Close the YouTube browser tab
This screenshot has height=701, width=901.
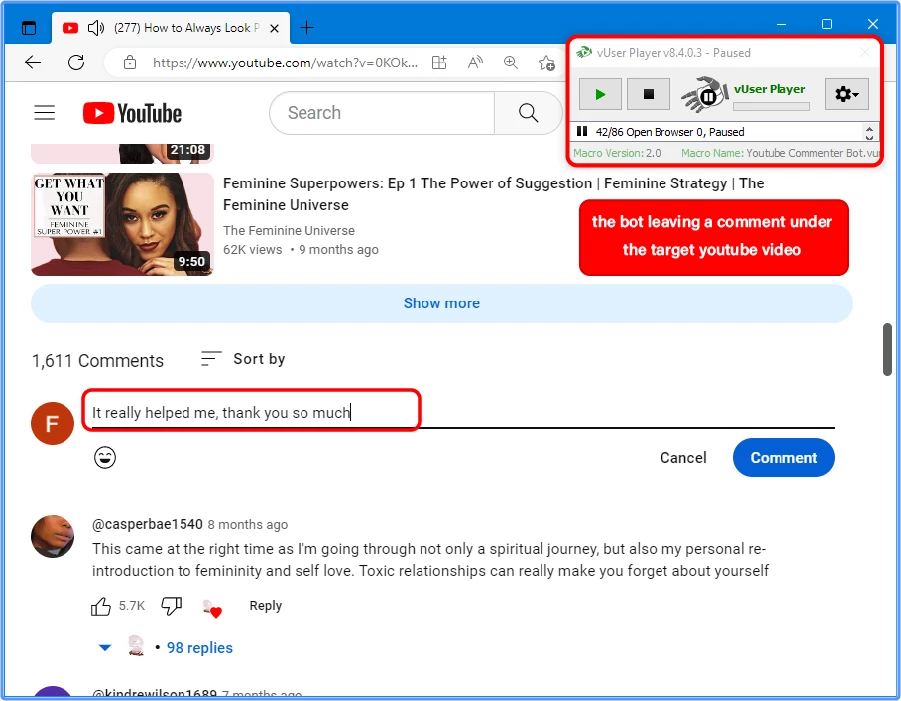tap(275, 28)
